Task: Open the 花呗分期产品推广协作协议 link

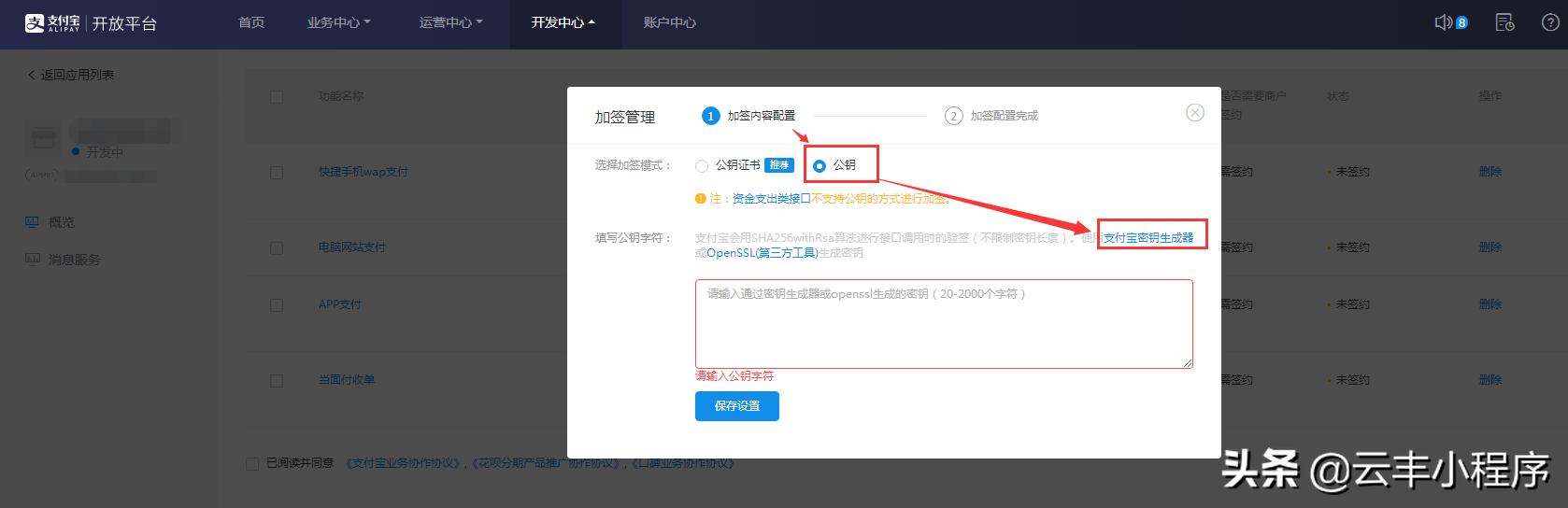Action: [x=548, y=463]
